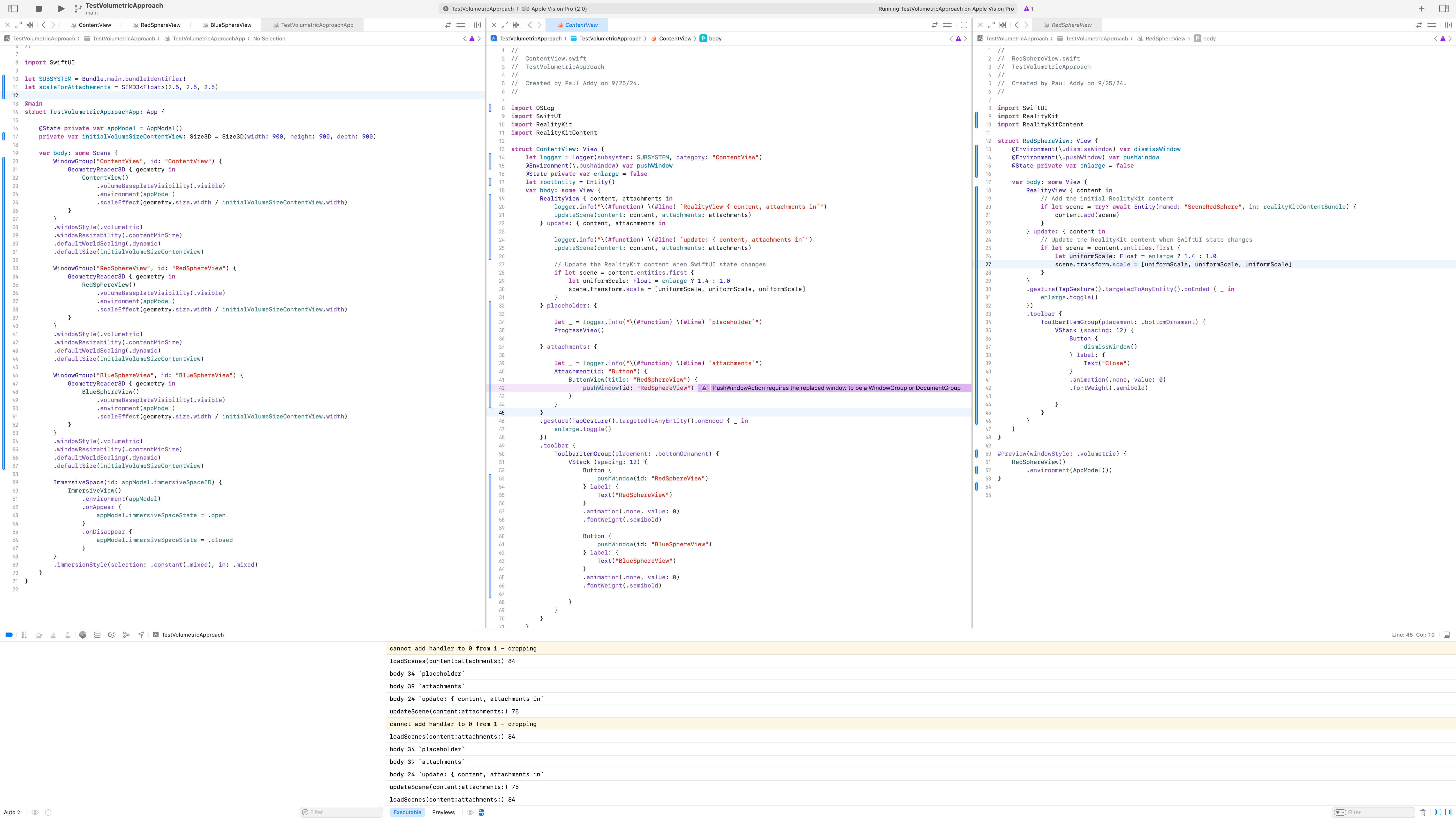Focus the console Filter field
This screenshot has width=1456, height=819.
click(1373, 812)
